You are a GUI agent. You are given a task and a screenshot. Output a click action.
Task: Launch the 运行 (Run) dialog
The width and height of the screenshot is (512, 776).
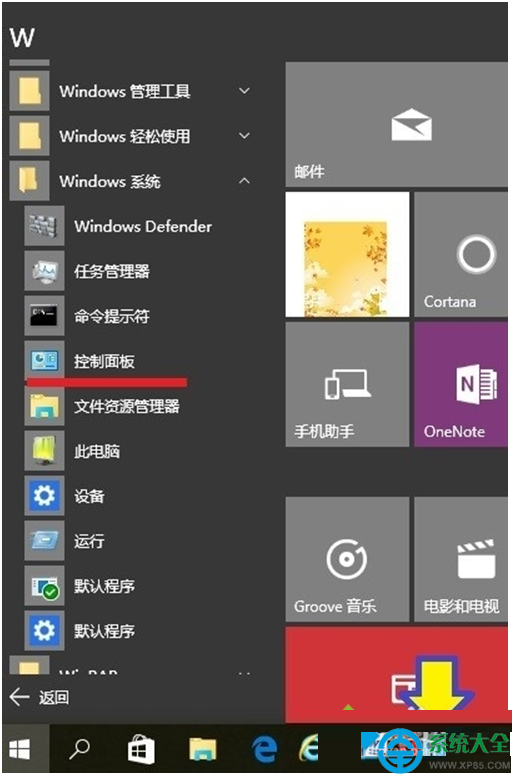[134, 541]
